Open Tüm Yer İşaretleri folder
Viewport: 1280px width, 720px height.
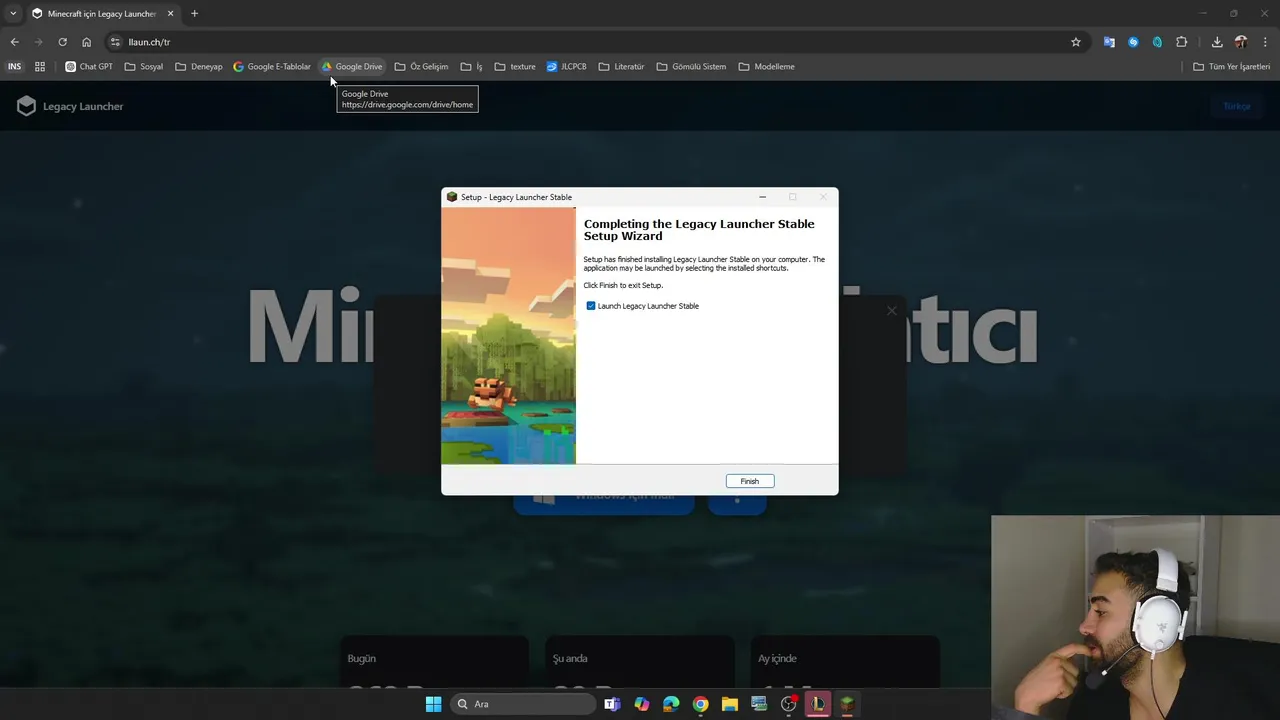[x=1232, y=67]
